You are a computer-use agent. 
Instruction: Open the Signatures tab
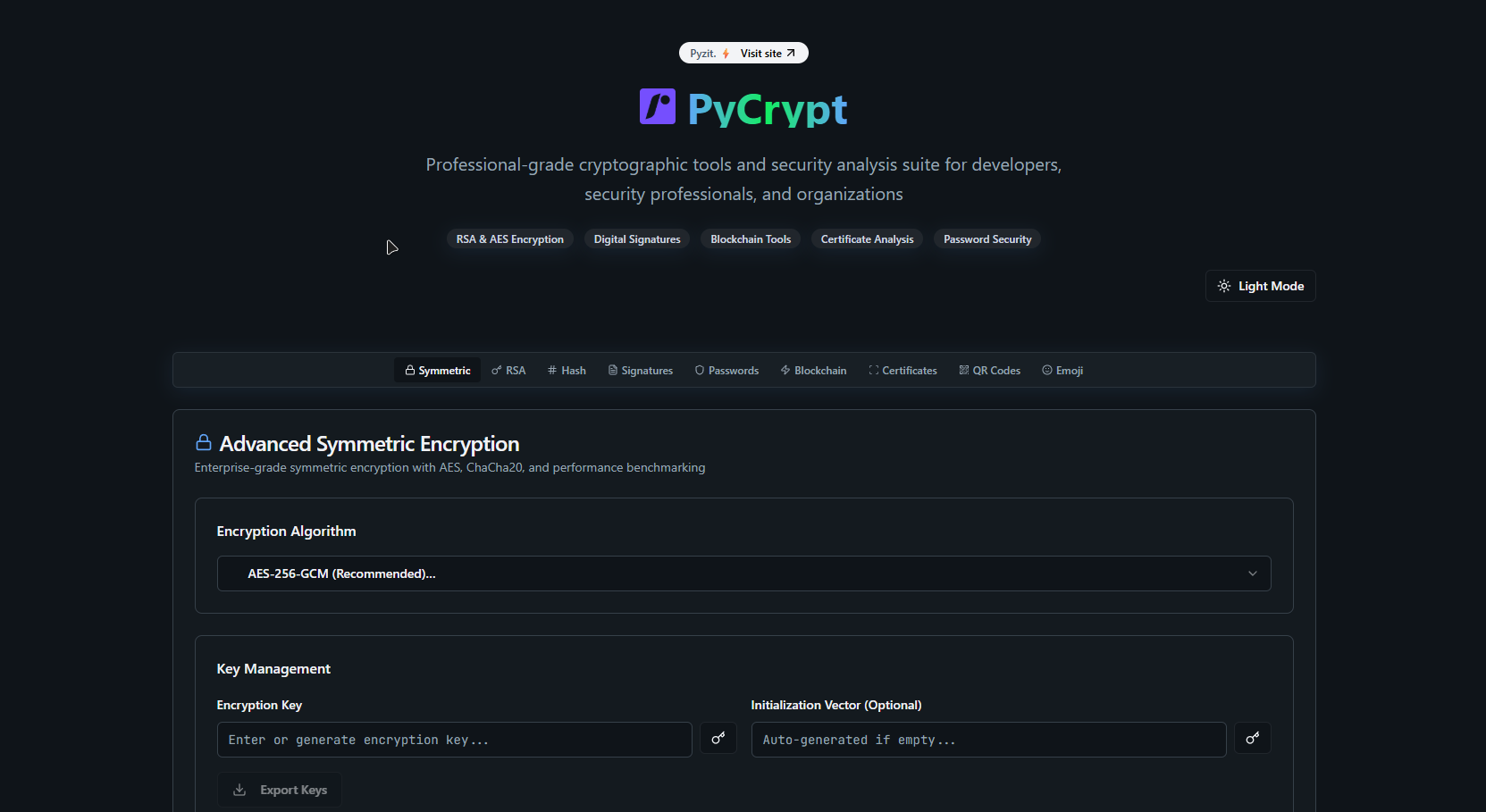(x=641, y=371)
